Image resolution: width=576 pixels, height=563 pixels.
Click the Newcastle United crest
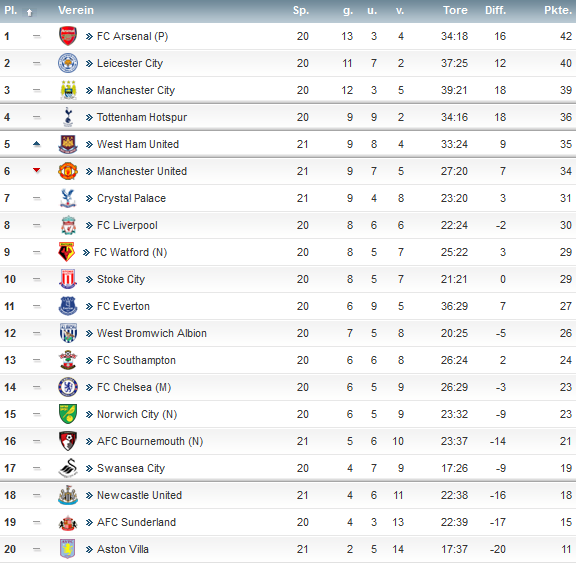[68, 495]
